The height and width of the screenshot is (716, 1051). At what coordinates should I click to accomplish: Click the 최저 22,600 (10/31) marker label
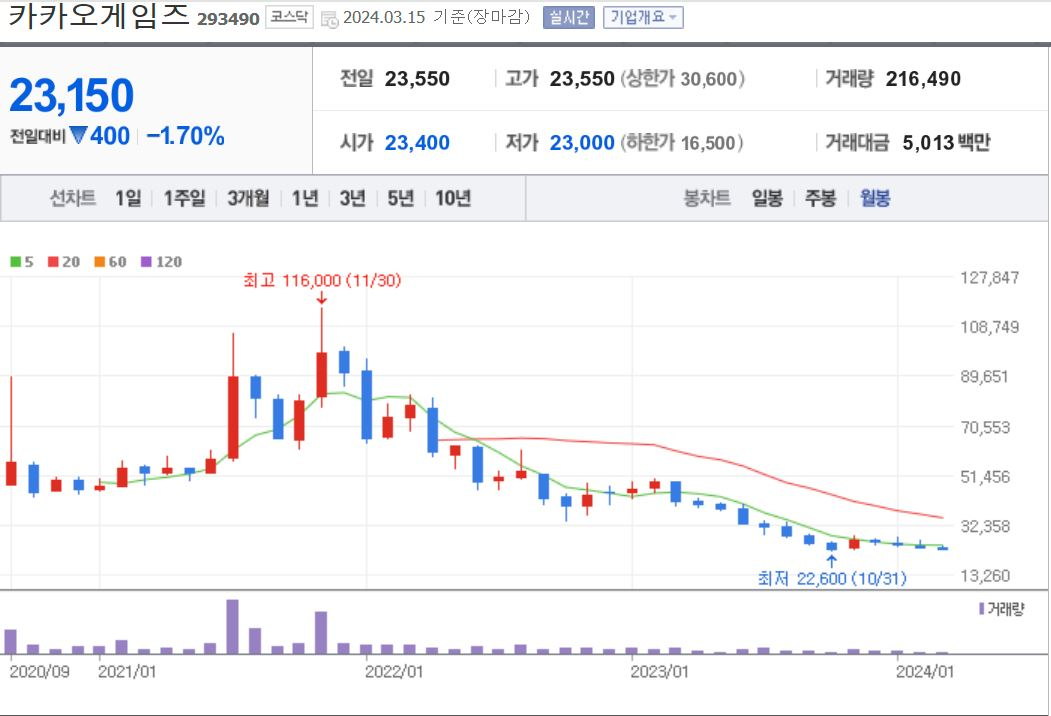tap(832, 578)
